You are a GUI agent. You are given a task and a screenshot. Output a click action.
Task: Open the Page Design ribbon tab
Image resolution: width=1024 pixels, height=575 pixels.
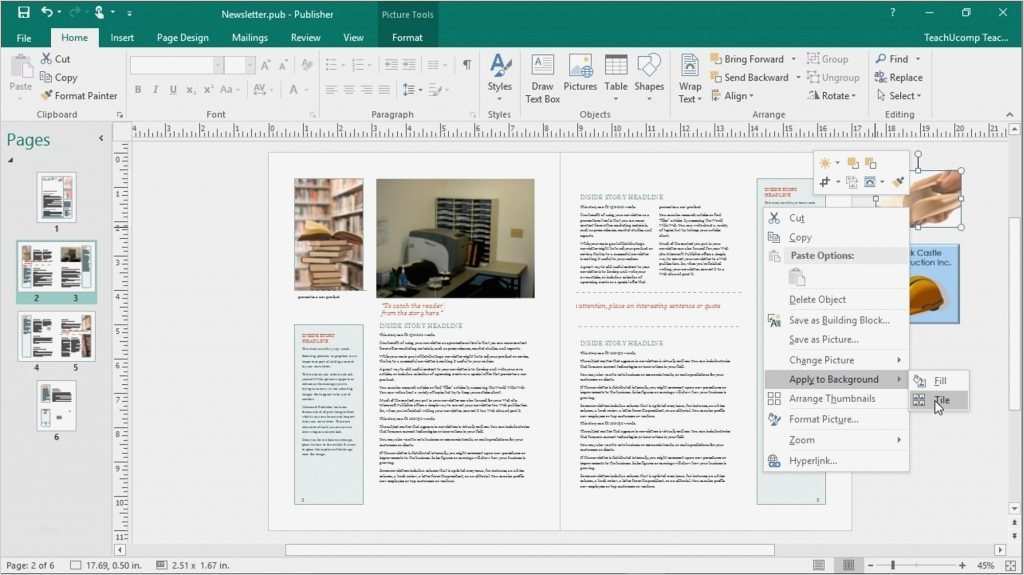pos(183,38)
